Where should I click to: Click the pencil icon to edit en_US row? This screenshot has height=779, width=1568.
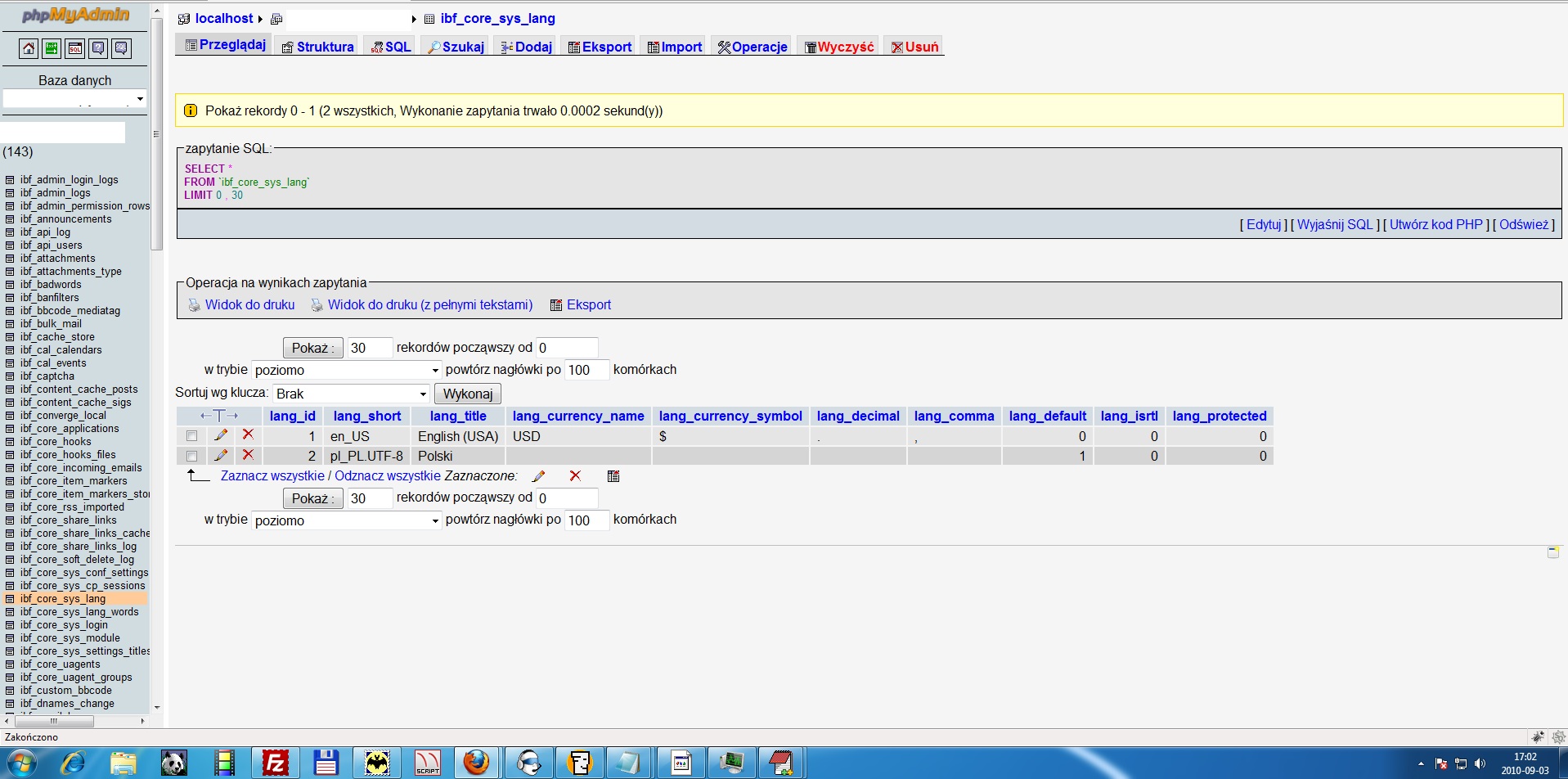click(x=221, y=435)
